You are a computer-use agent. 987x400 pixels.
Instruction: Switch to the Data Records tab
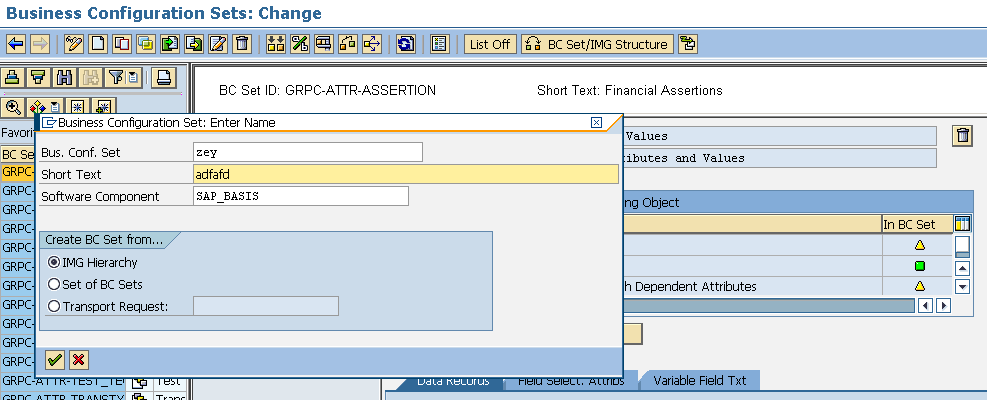pos(453,380)
